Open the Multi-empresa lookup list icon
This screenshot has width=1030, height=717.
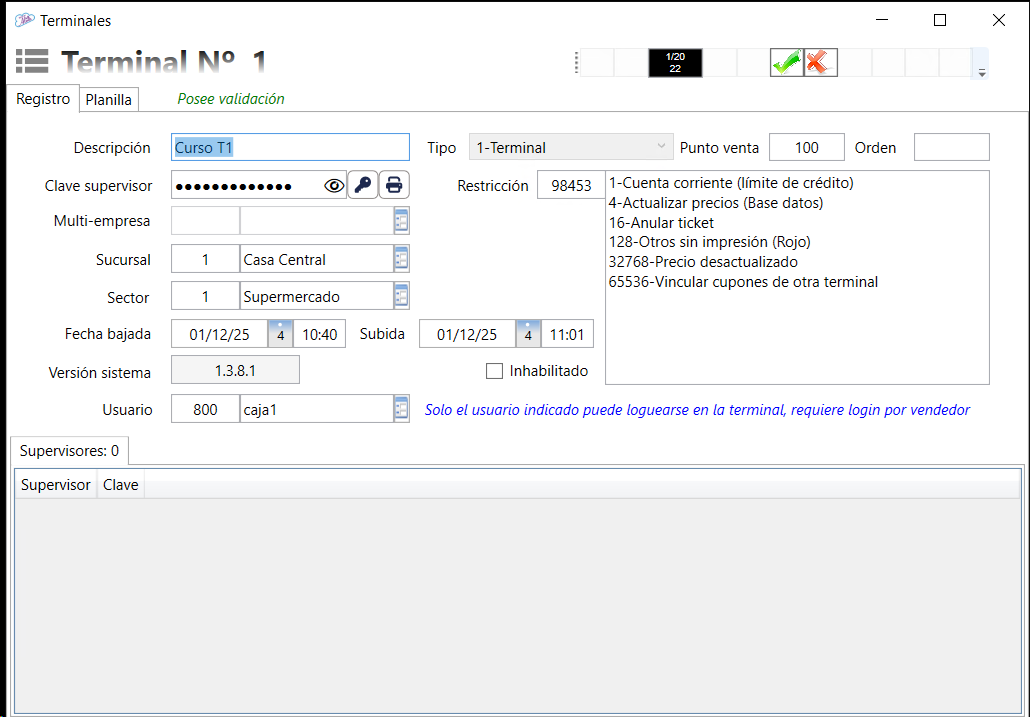(401, 221)
